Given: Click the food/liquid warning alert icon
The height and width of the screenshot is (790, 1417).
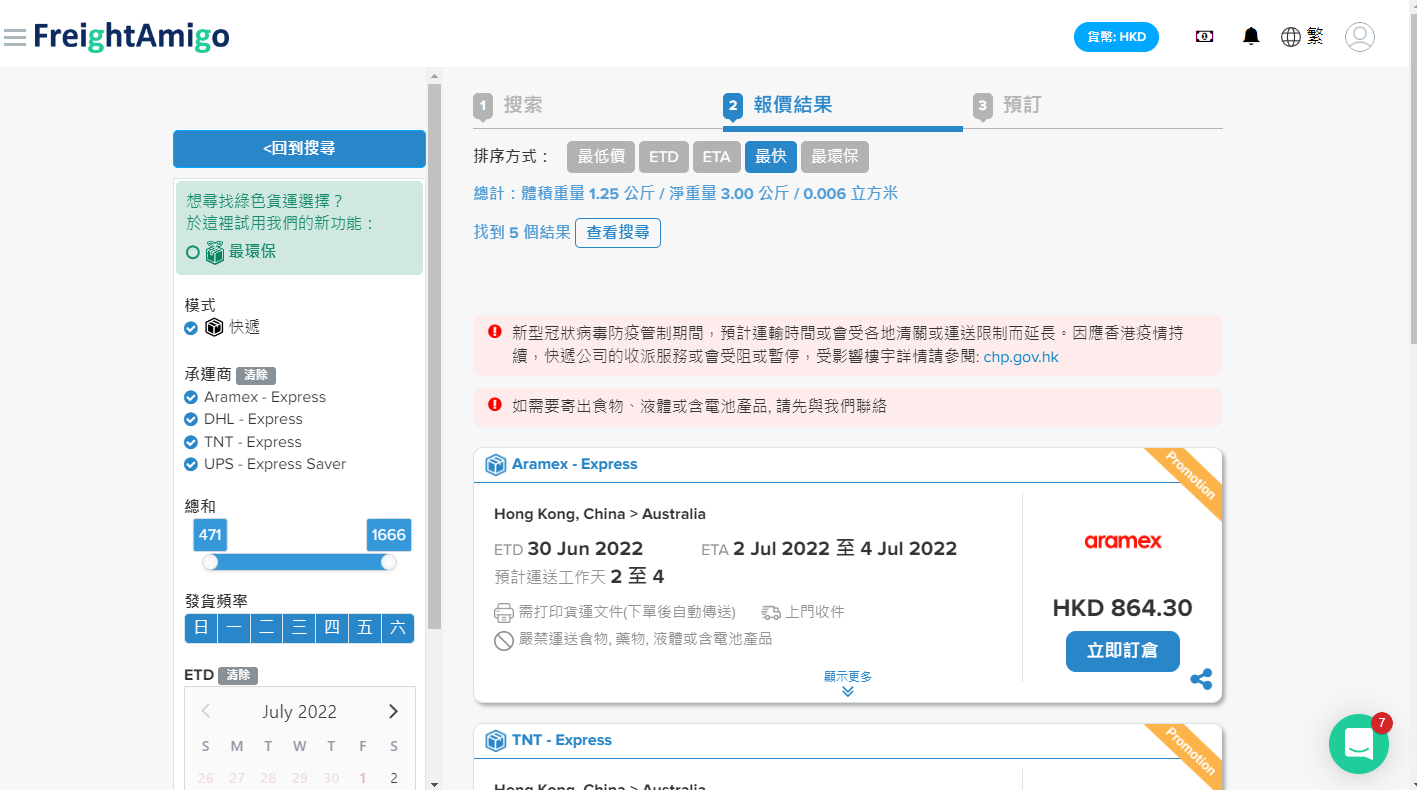Looking at the screenshot, I should [494, 405].
